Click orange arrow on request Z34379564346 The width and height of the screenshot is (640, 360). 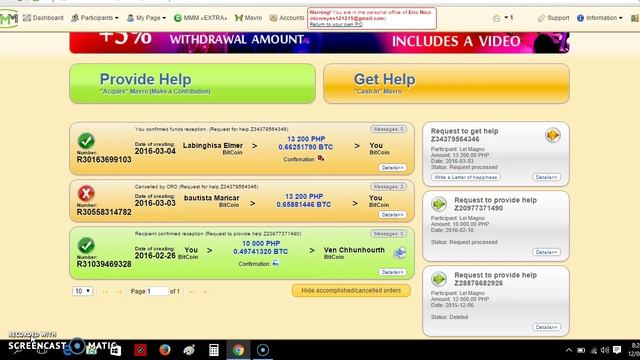[x=553, y=135]
